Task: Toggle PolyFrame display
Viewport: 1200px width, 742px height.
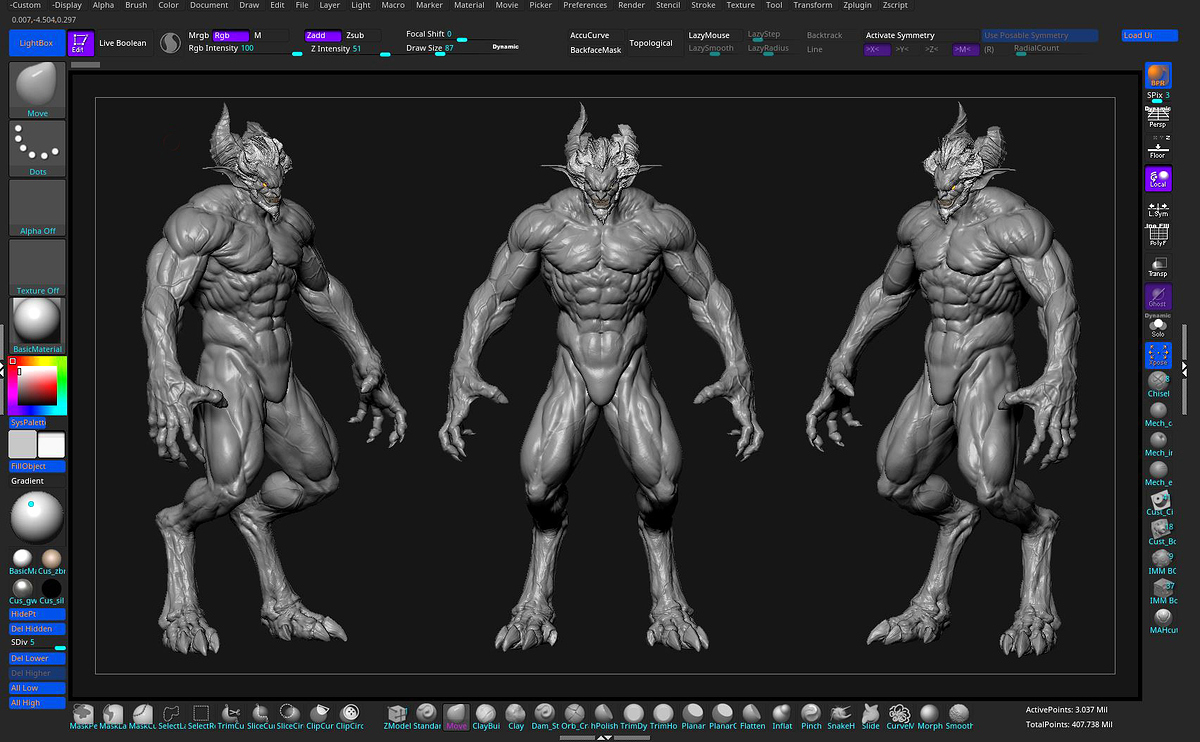Action: click(x=1158, y=236)
